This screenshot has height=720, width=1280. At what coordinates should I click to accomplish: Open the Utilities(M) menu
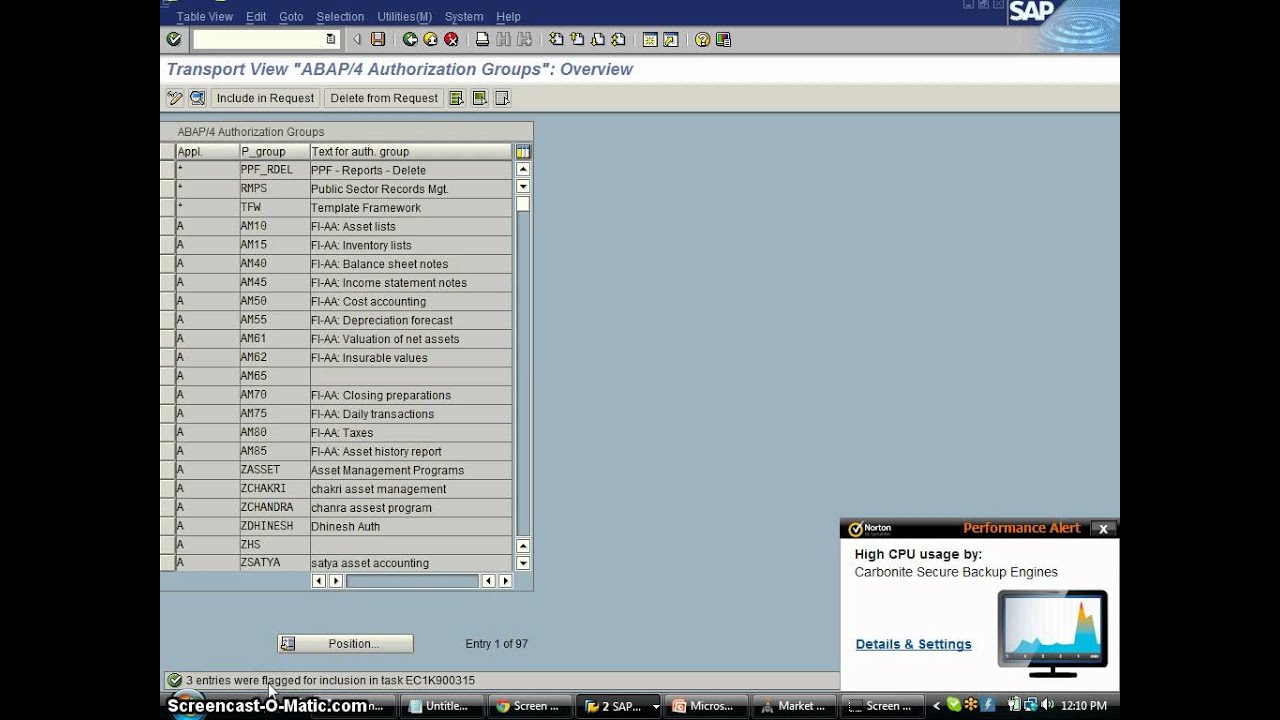pyautogui.click(x=405, y=17)
